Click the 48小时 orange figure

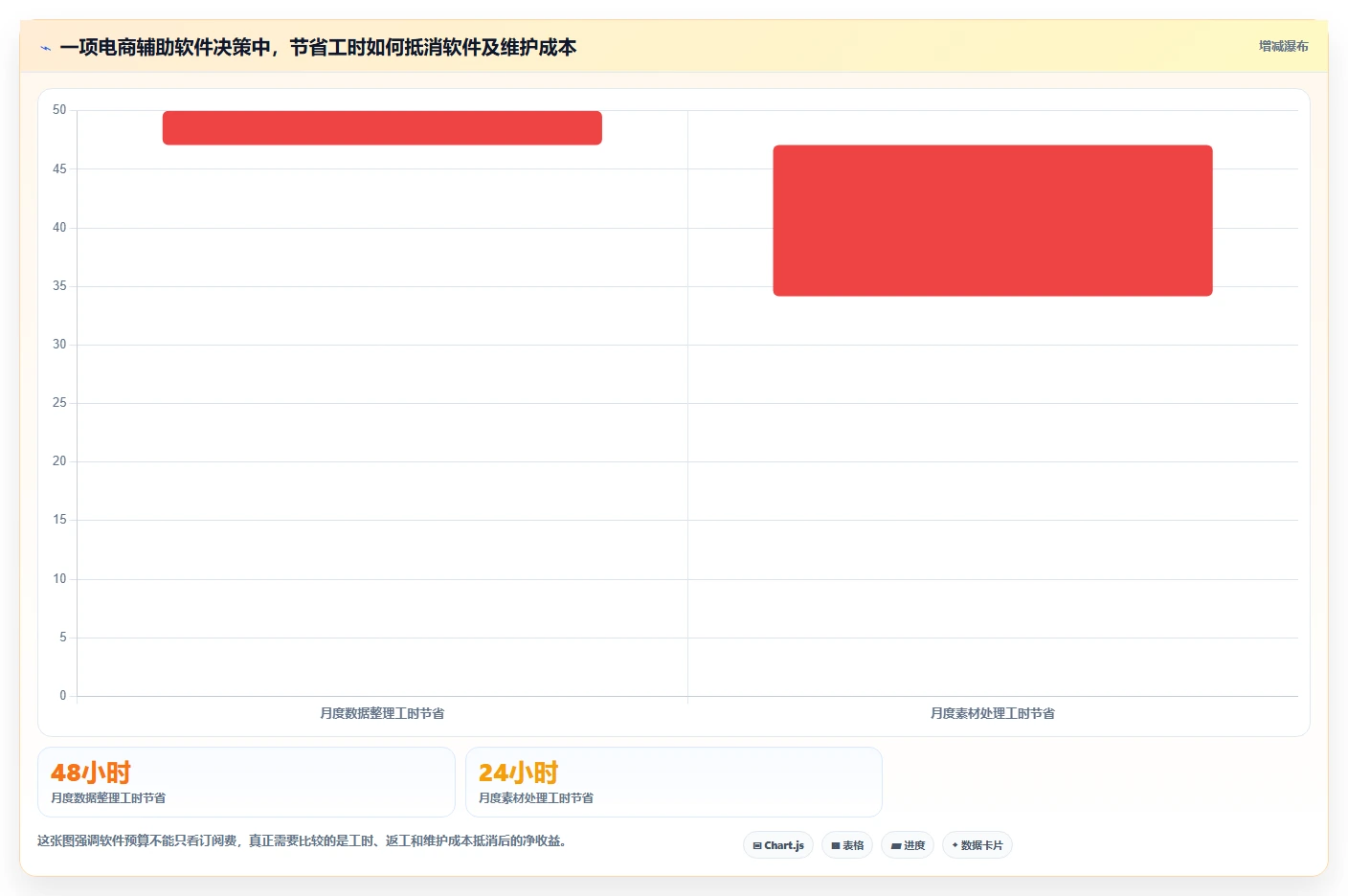(90, 773)
